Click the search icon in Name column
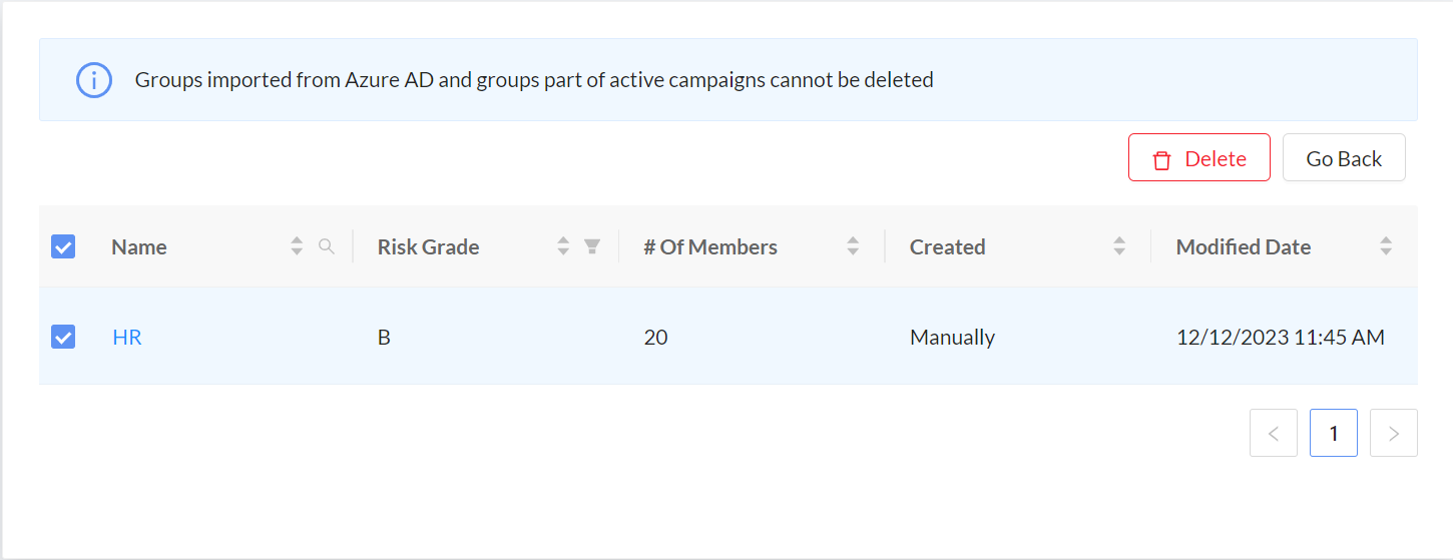1453x560 pixels. coord(326,246)
